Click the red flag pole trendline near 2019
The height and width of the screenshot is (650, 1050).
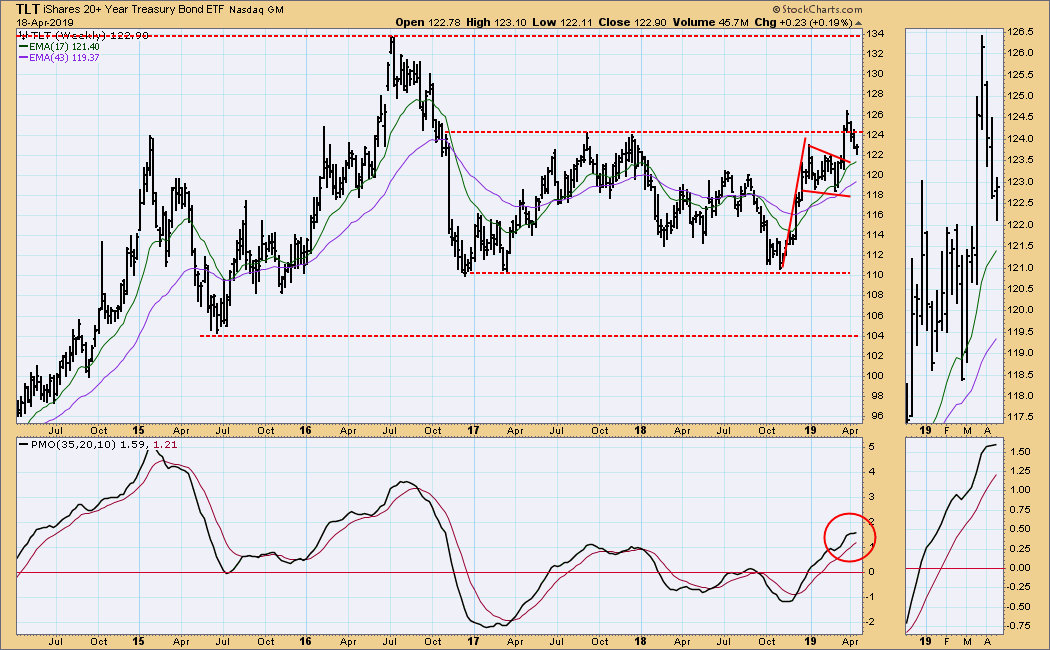(x=794, y=204)
